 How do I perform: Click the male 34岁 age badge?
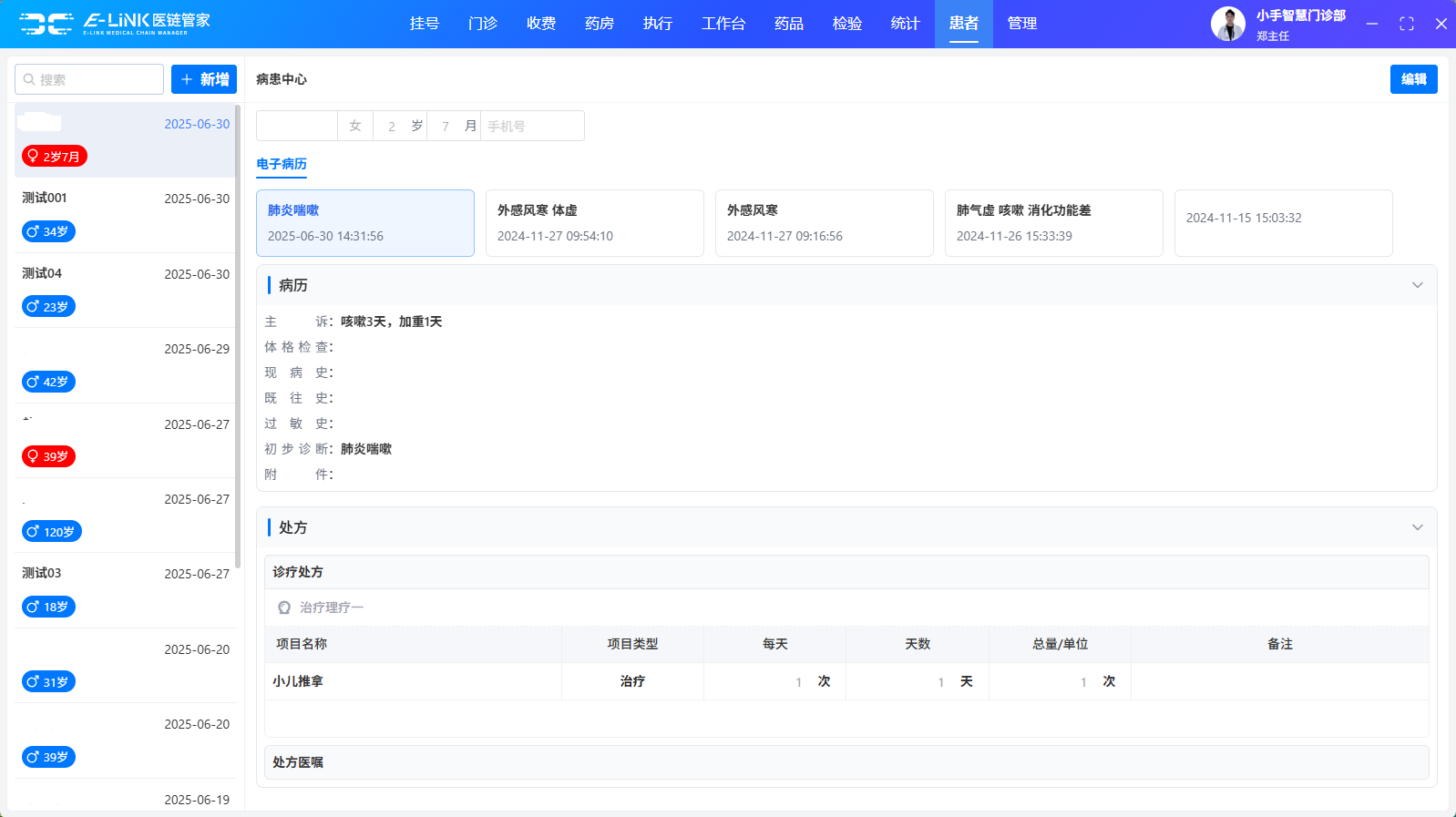48,231
